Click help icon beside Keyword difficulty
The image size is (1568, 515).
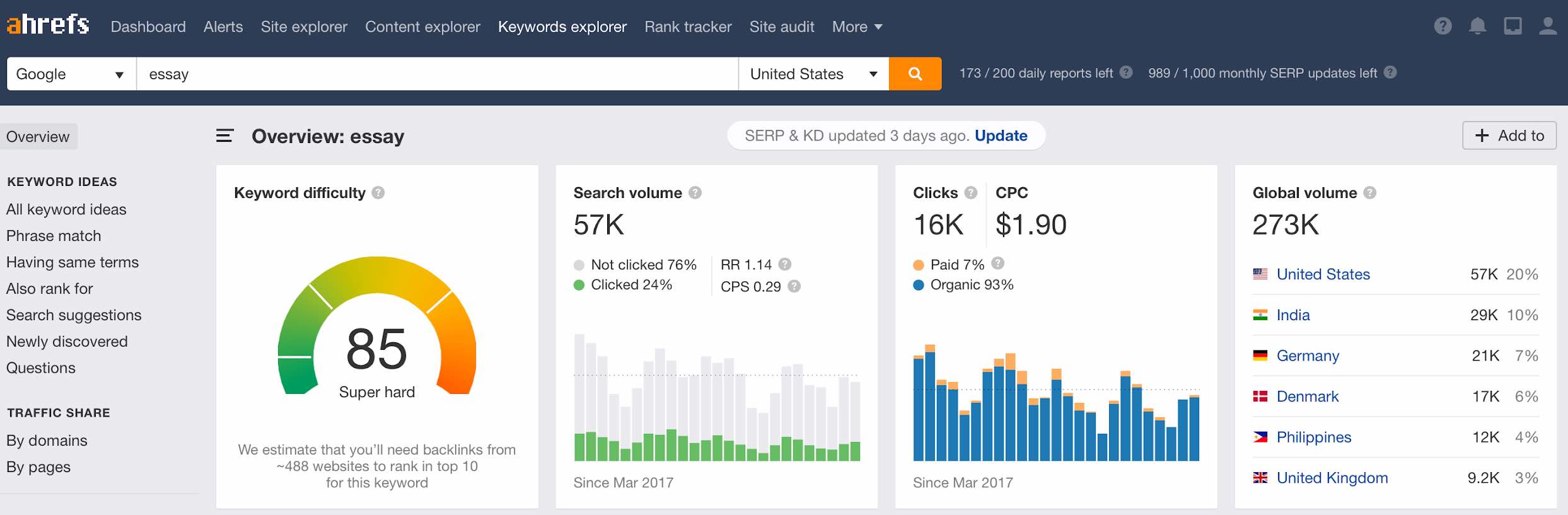[378, 193]
